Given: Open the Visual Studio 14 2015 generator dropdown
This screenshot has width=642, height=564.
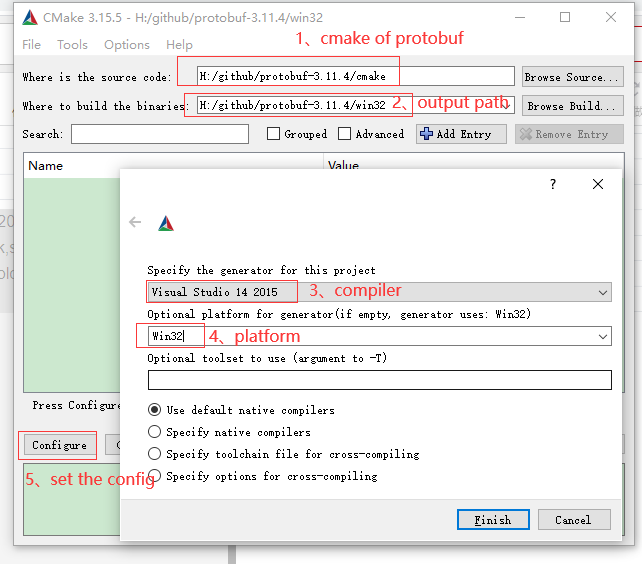Looking at the screenshot, I should (380, 292).
